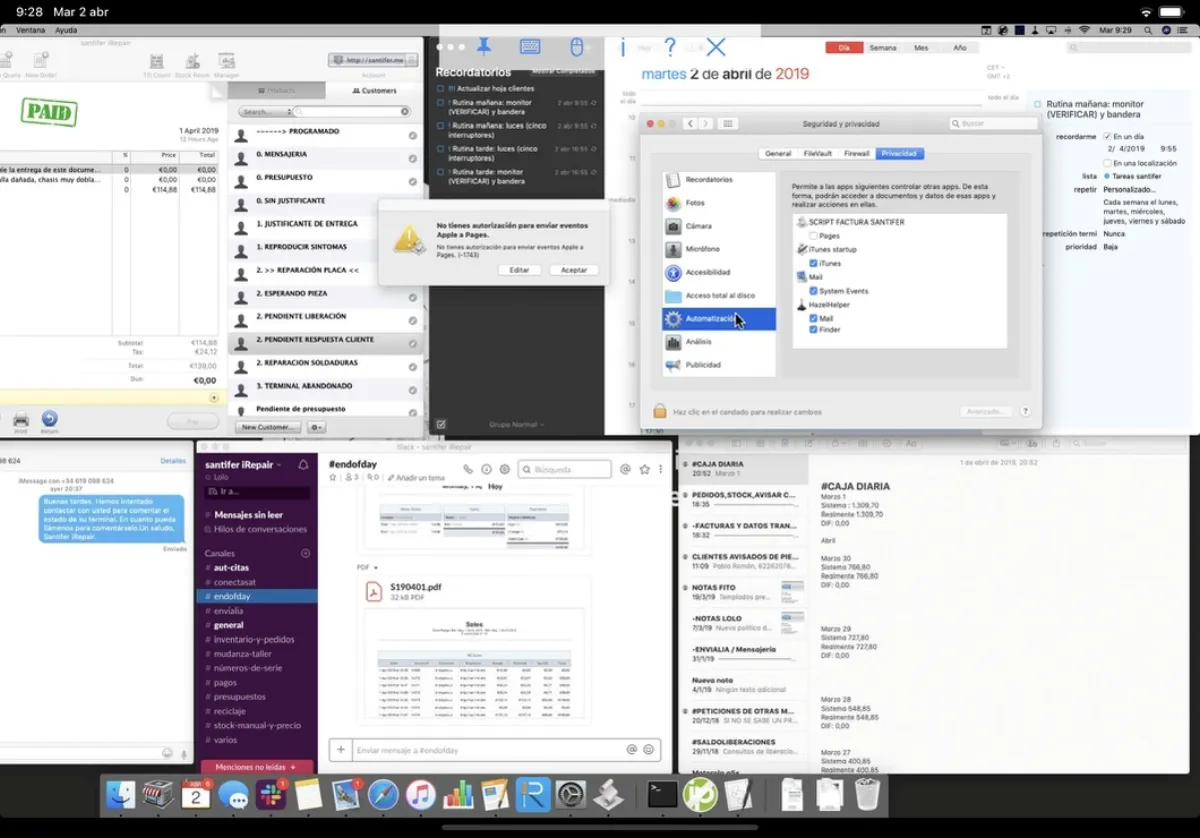
Task: Start a call in the #endofday channel
Action: pyautogui.click(x=469, y=467)
